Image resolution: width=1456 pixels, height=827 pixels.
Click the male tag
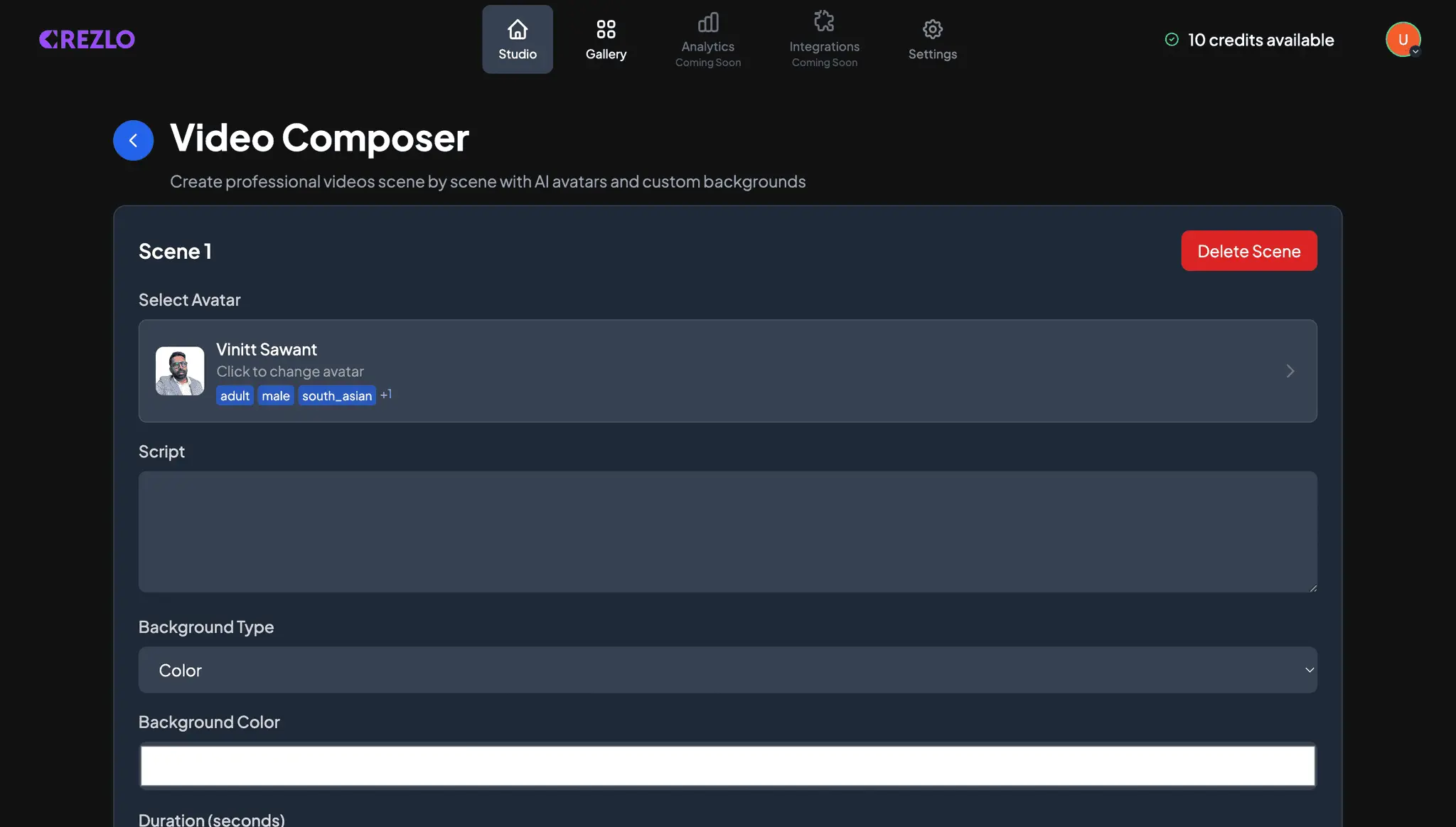(275, 395)
